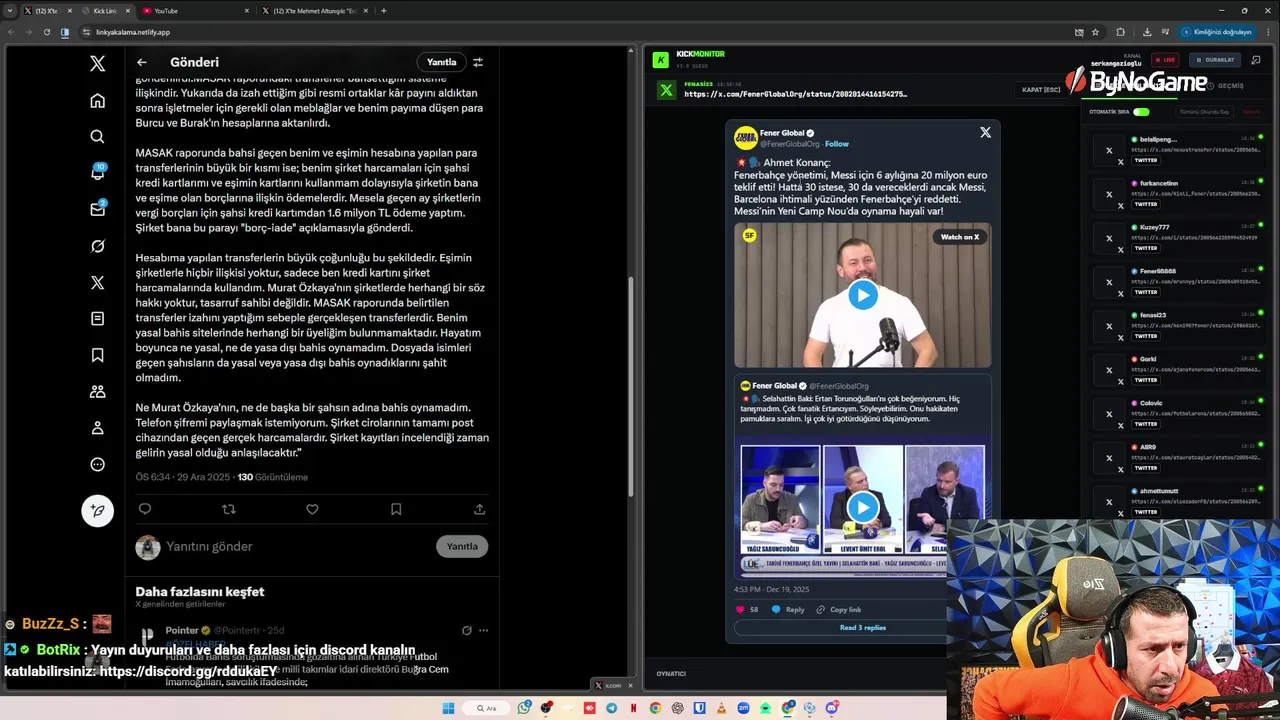Click the compose post feather button
This screenshot has height=720, width=1280.
97,510
